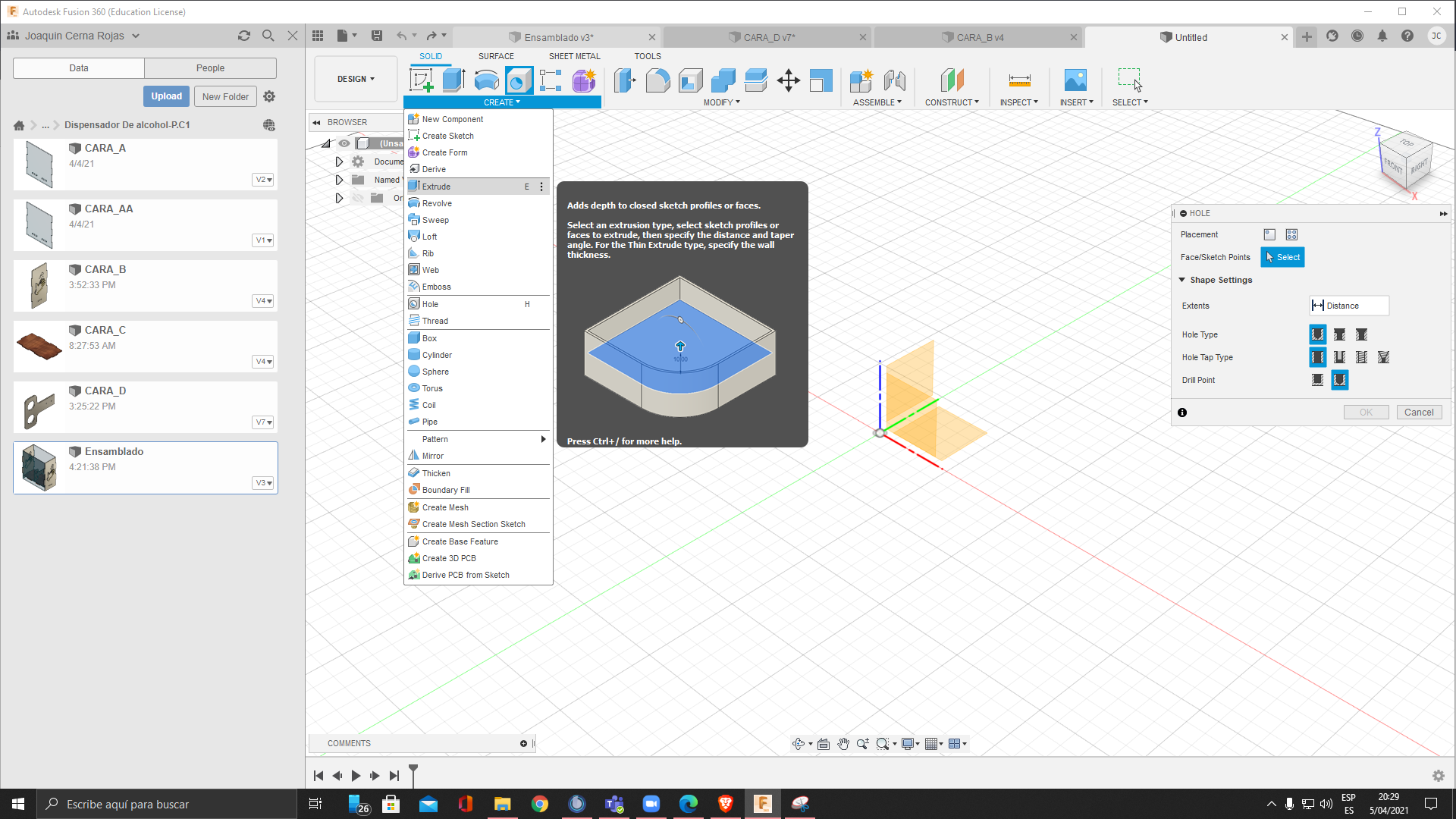This screenshot has height=819, width=1456.
Task: Click the Insert image icon
Action: pos(1075,80)
